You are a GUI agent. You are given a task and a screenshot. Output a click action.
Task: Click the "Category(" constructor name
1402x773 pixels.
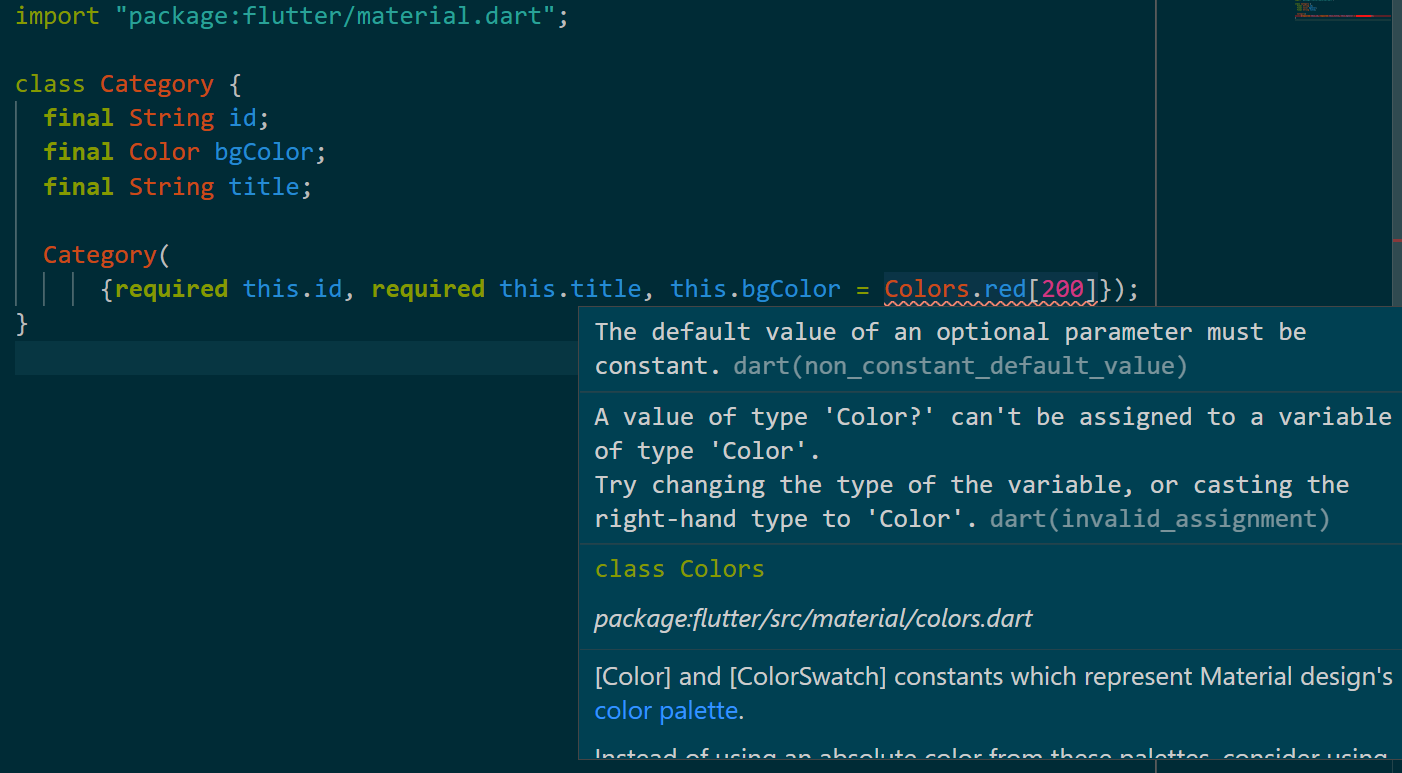99,255
